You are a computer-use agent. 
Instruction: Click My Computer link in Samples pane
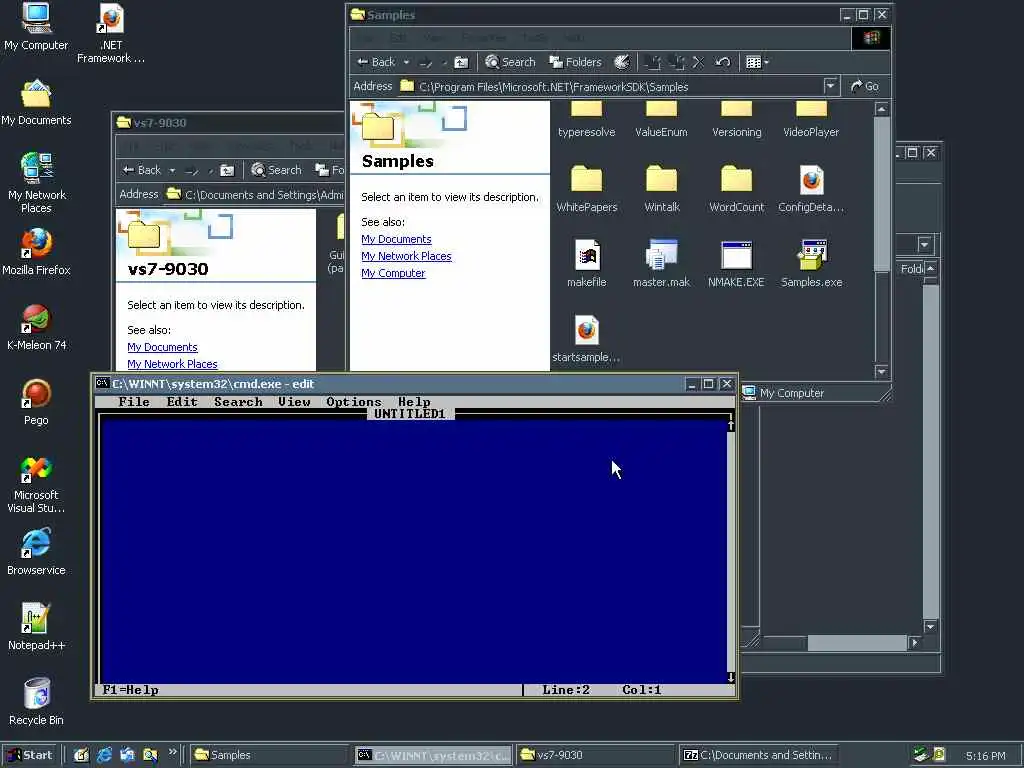pos(393,273)
